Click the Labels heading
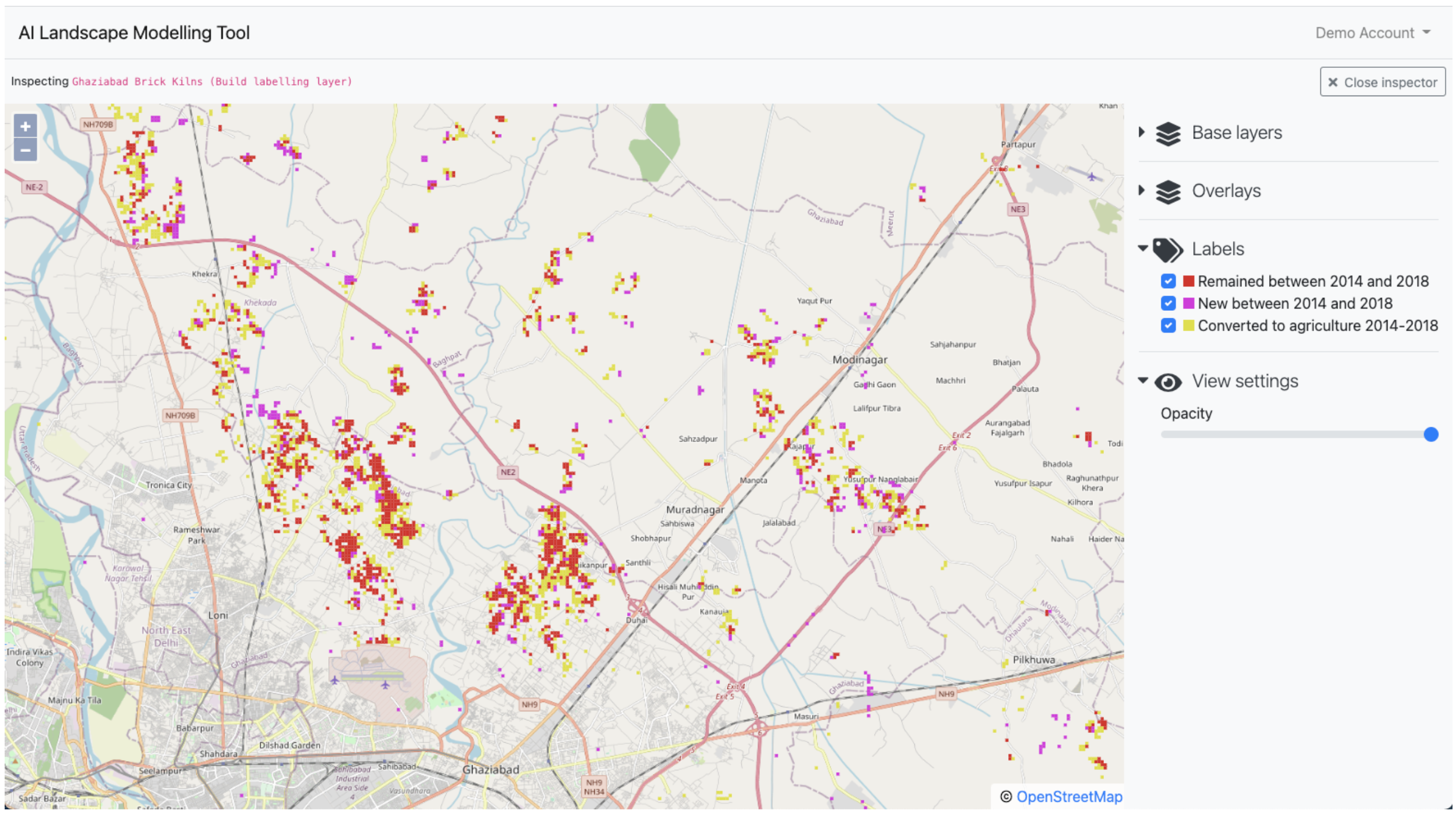1456x814 pixels. (1218, 249)
